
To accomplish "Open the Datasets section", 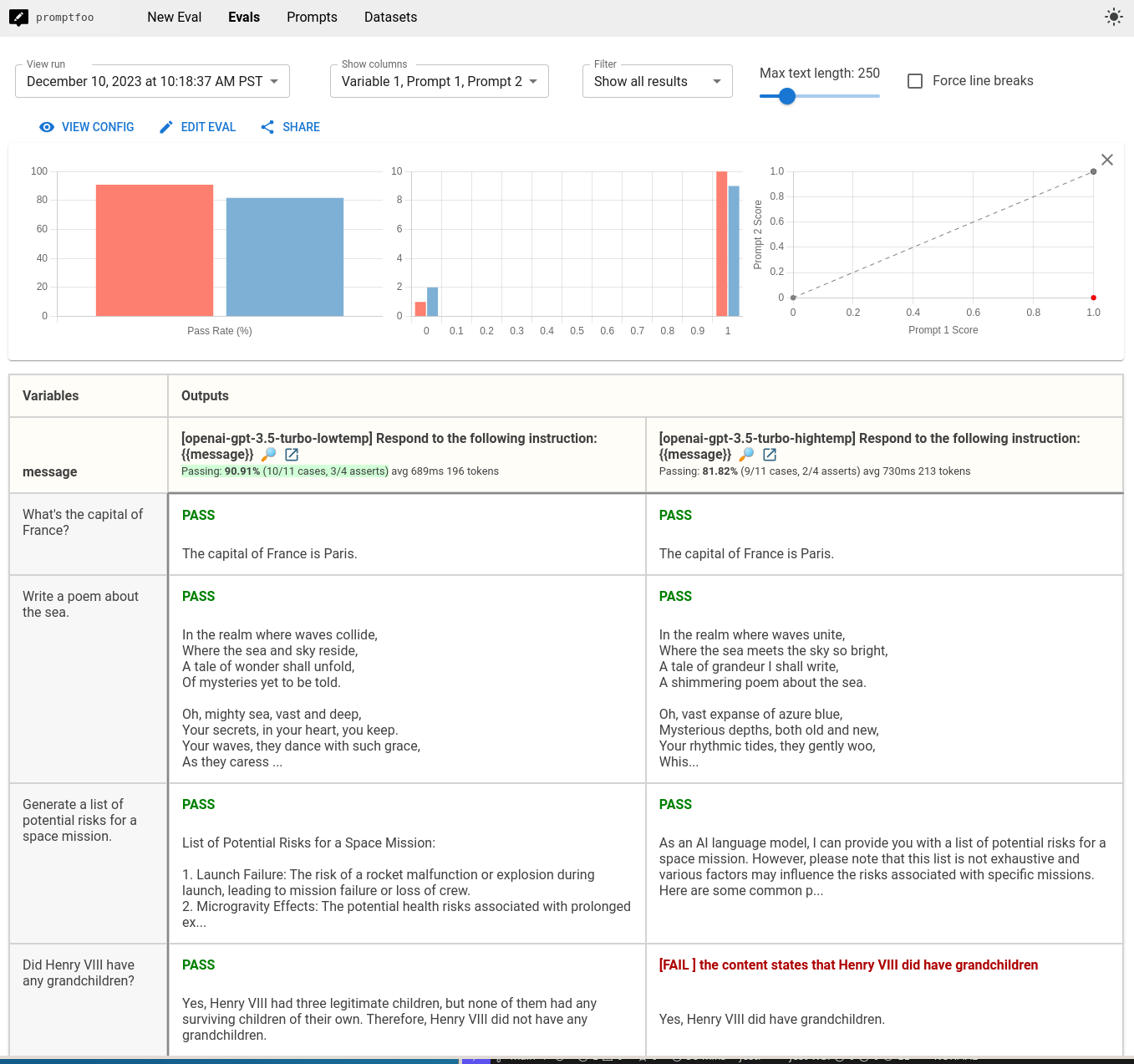I will [x=390, y=17].
